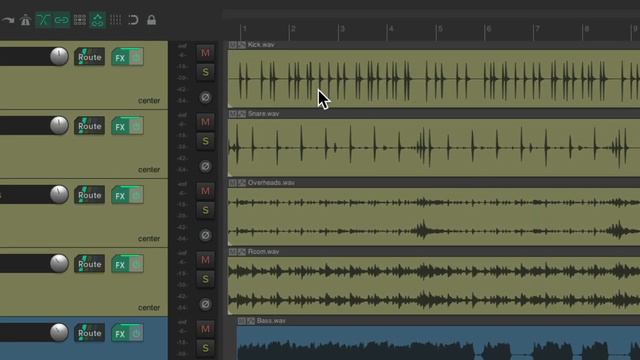This screenshot has width=640, height=360.
Task: Click bar 5 on the timeline ruler
Action: [440, 29]
